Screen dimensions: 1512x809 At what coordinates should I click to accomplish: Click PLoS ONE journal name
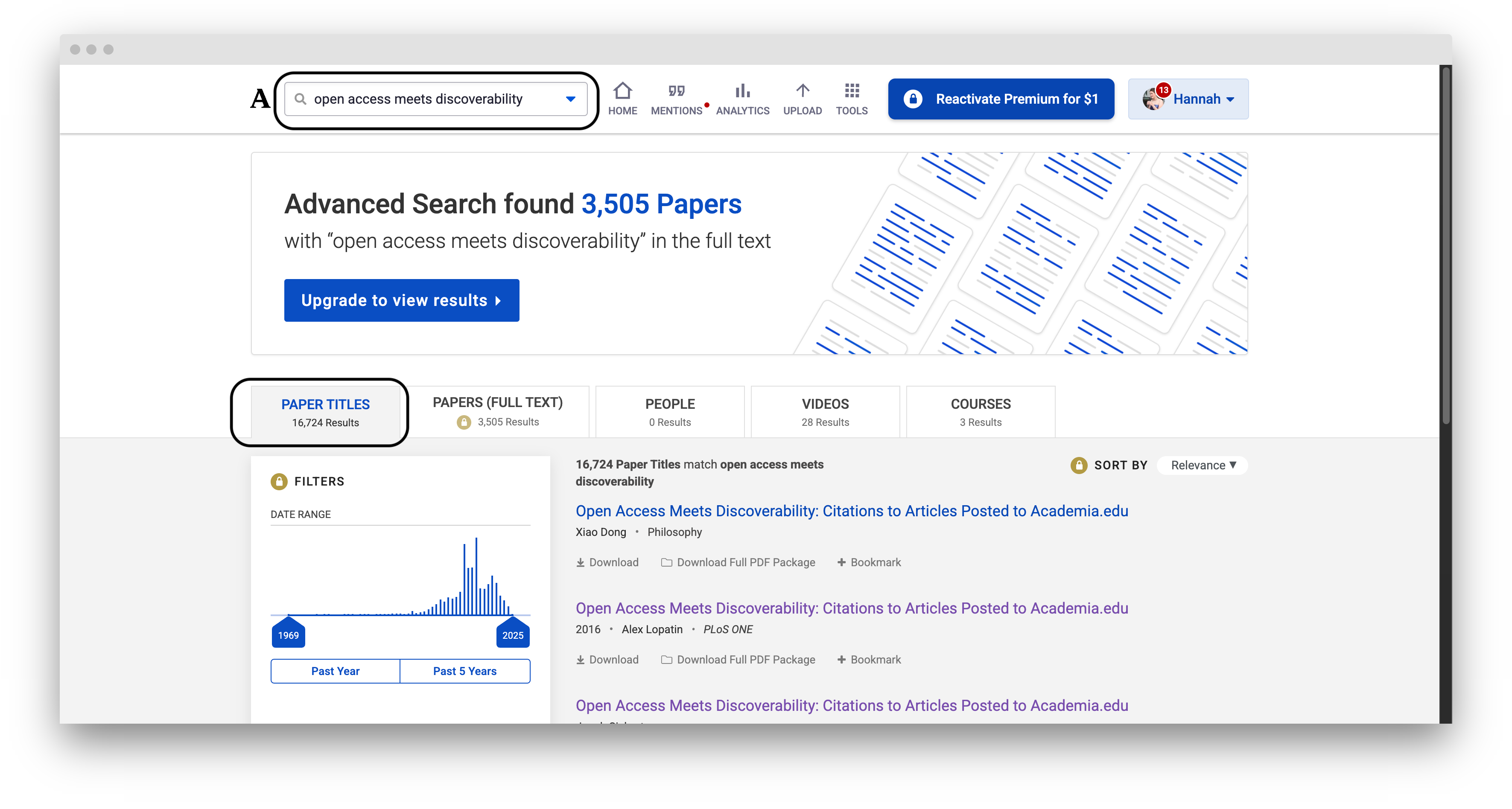point(728,629)
